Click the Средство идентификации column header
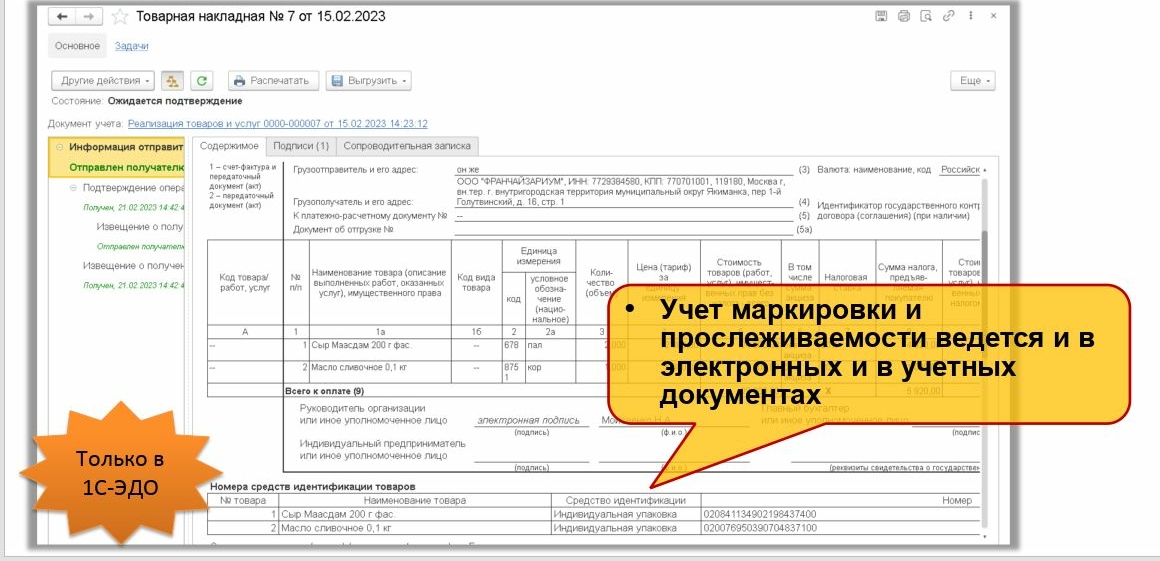 (x=625, y=500)
